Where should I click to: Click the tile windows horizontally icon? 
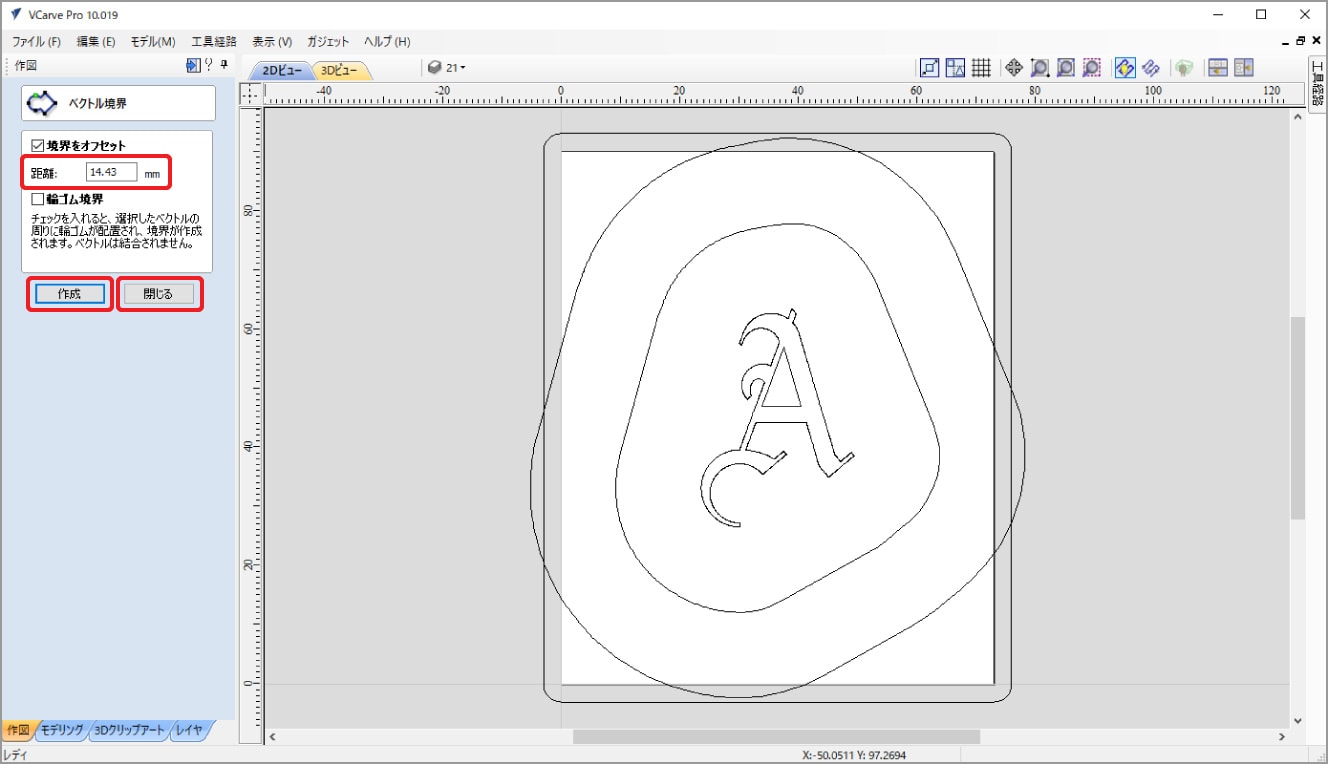click(x=1217, y=68)
